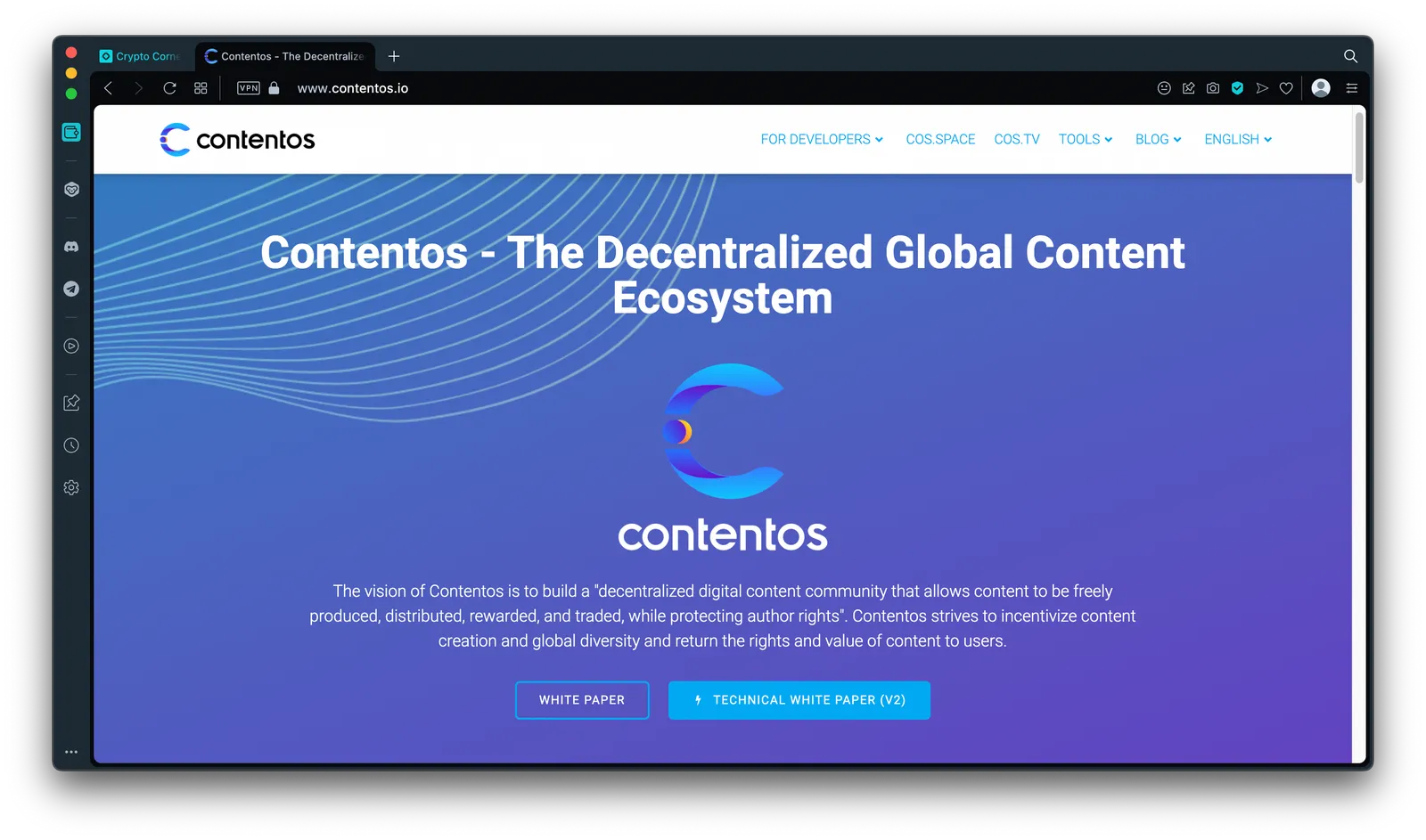Add page to bookmarks with heart icon
The width and height of the screenshot is (1426, 840).
[1286, 88]
